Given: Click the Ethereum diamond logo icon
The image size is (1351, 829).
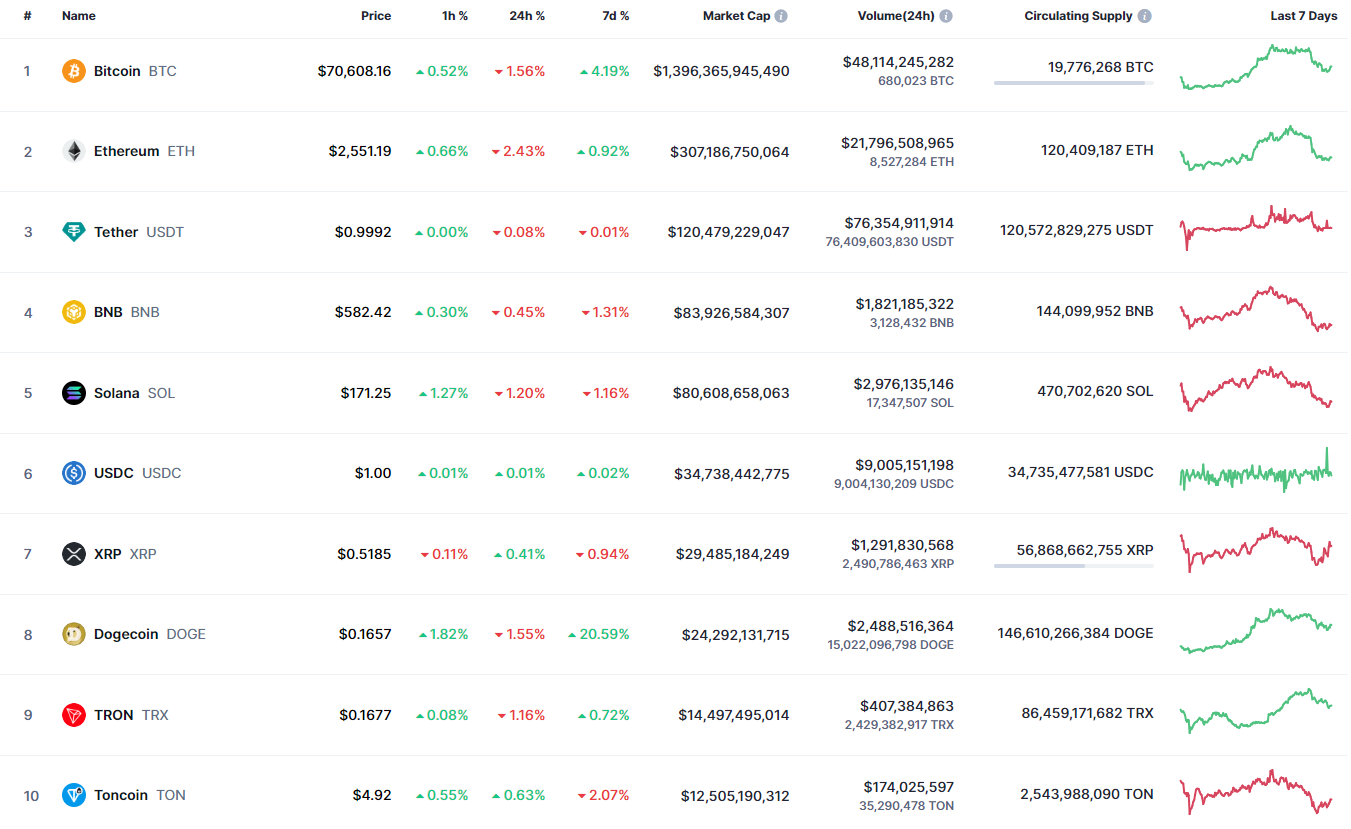Looking at the screenshot, I should (74, 151).
